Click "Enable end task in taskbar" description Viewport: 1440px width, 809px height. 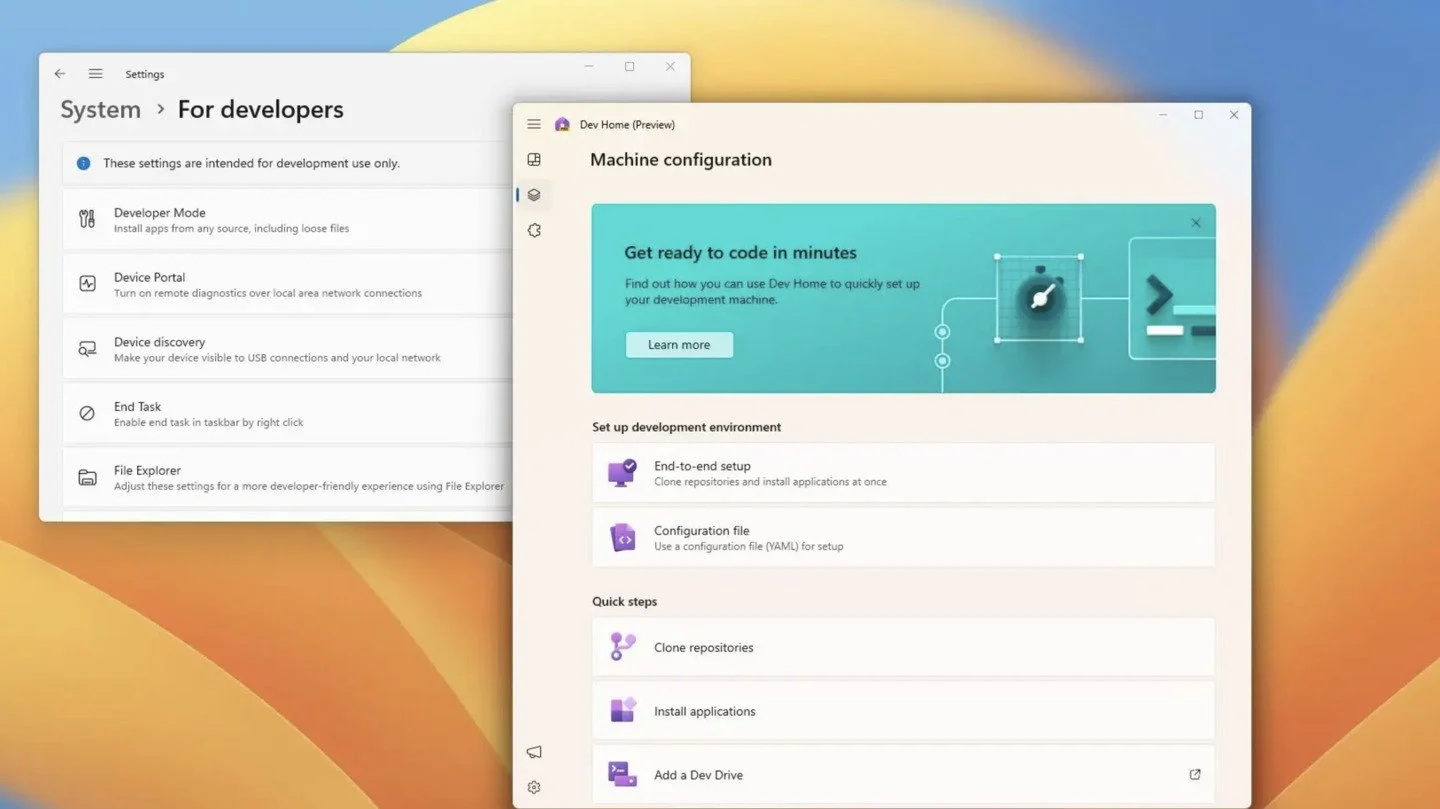tap(209, 422)
